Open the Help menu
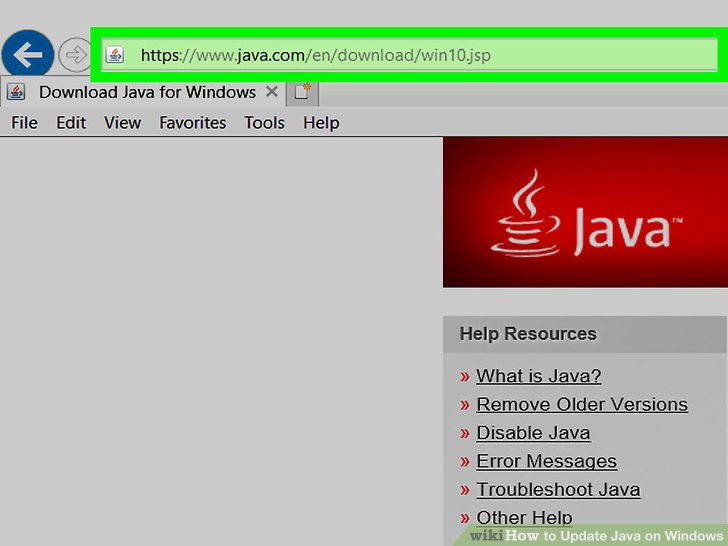The height and width of the screenshot is (546, 728). [321, 122]
